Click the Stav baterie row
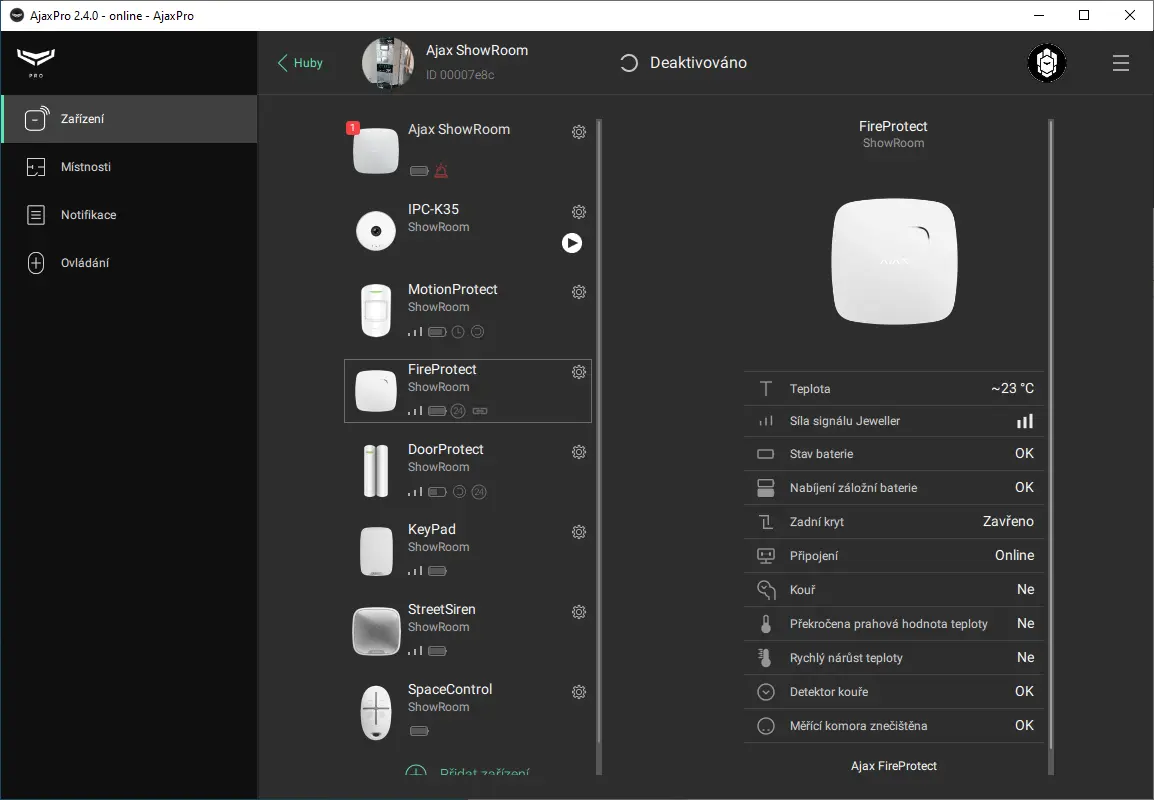The height and width of the screenshot is (800, 1154). pyautogui.click(x=894, y=454)
